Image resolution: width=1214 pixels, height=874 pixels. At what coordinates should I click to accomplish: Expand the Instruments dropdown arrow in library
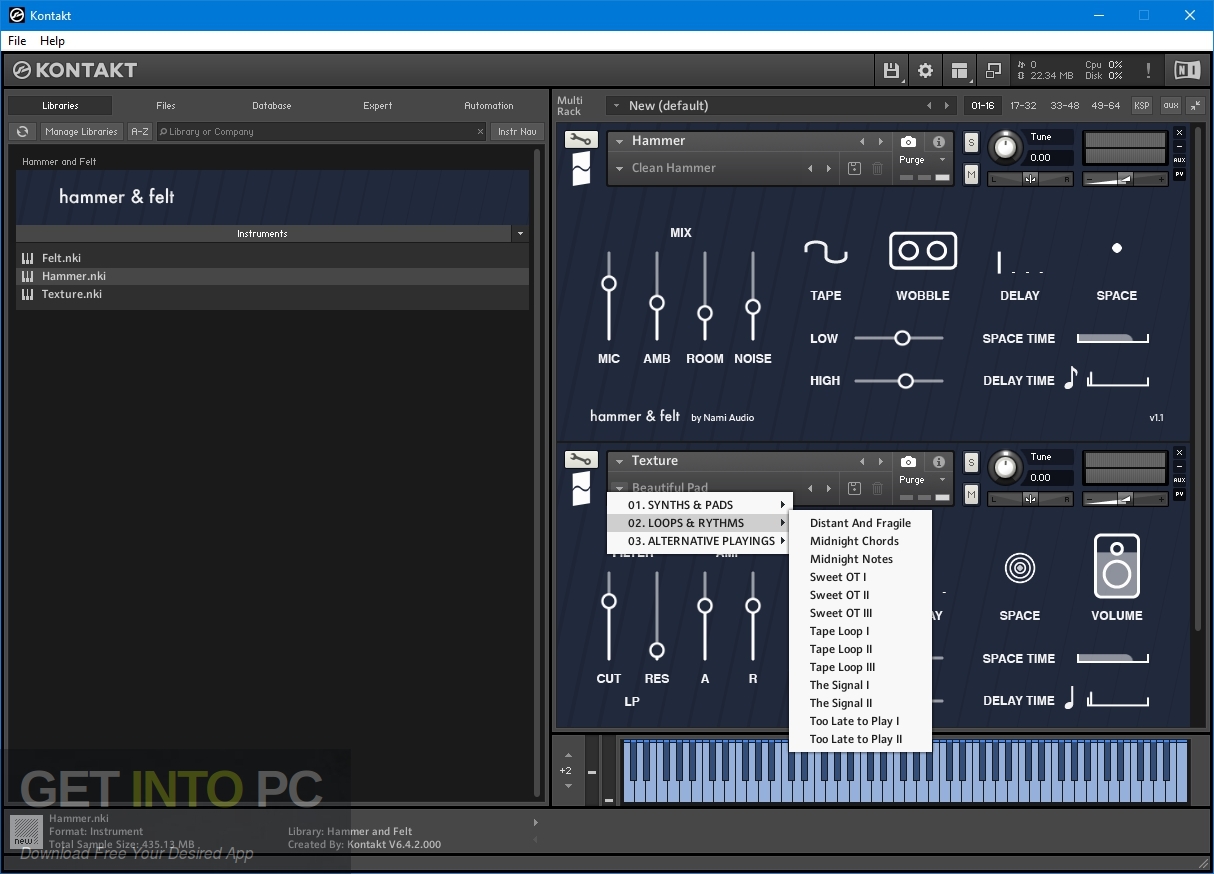coord(519,234)
